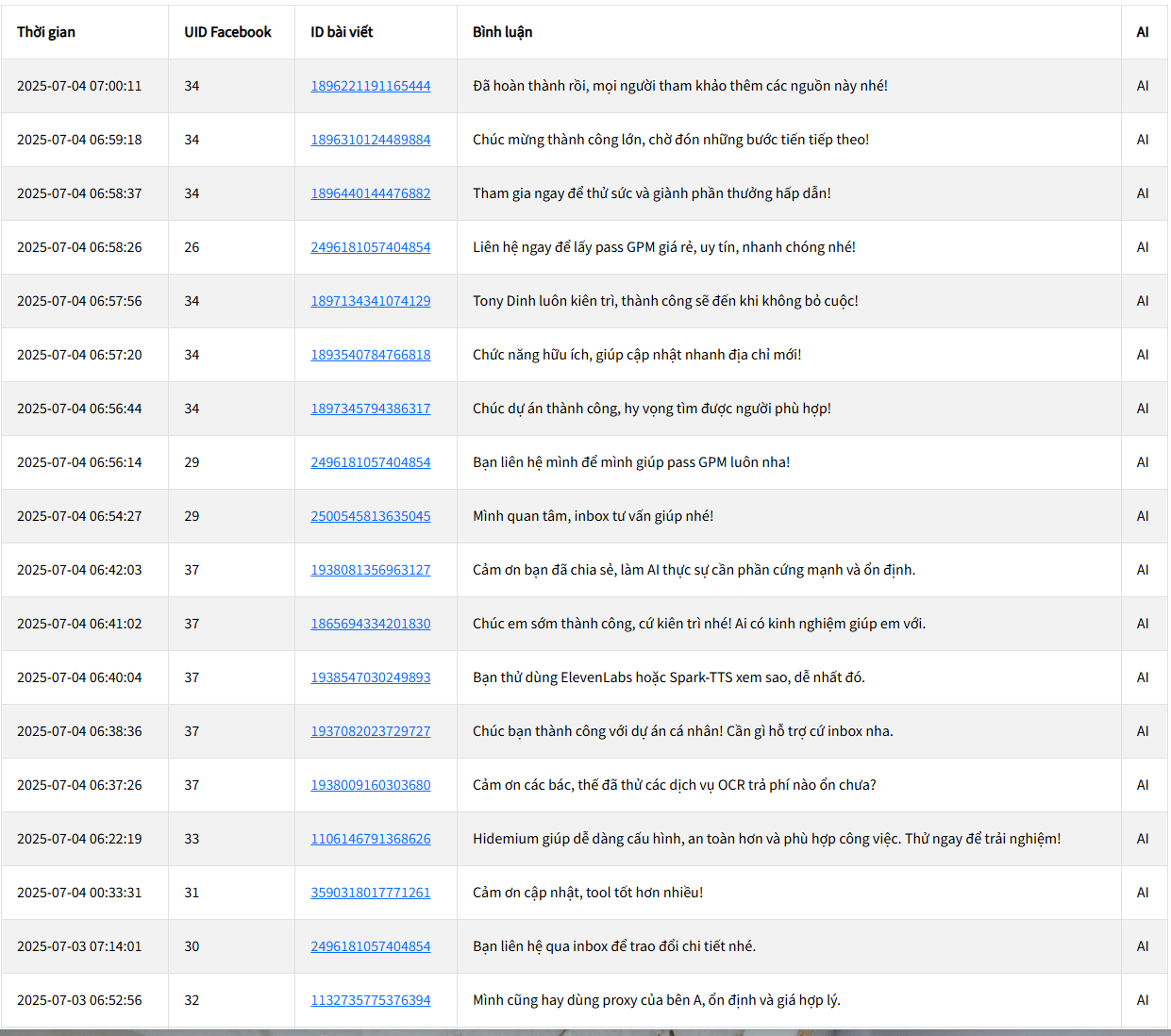The image size is (1171, 1036).
Task: Select timestamp 2025-07-04 06:22:19
Action: [79, 839]
